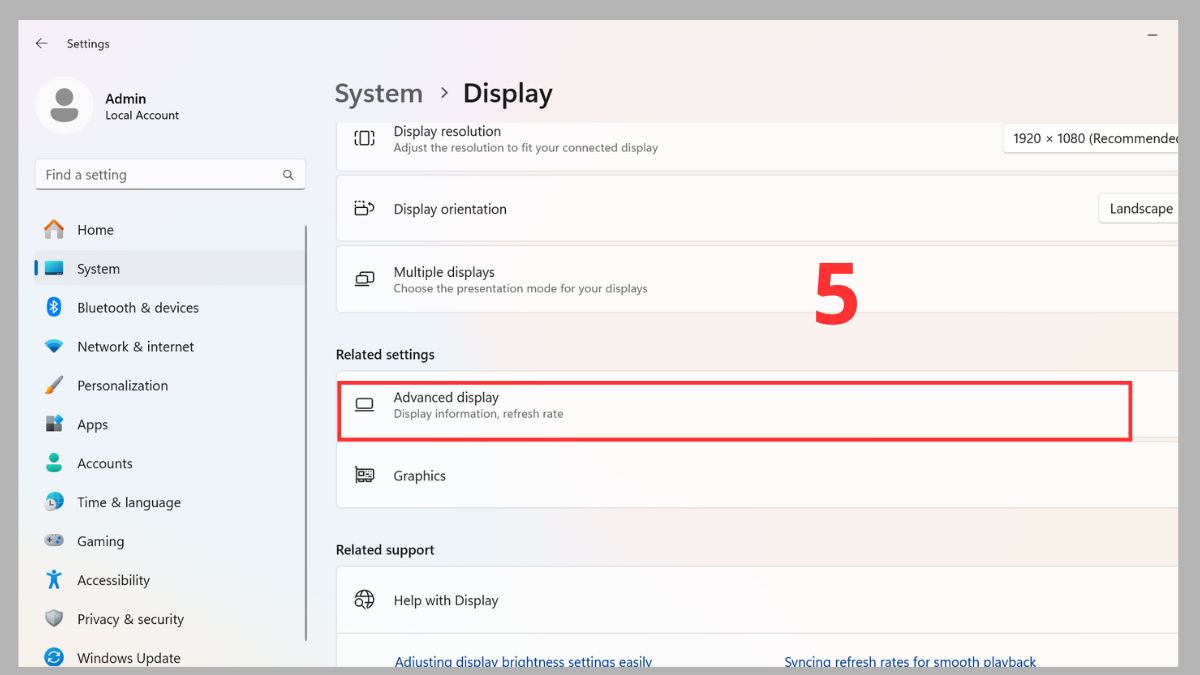1200x675 pixels.
Task: Click the Display orientation icon
Action: click(364, 209)
